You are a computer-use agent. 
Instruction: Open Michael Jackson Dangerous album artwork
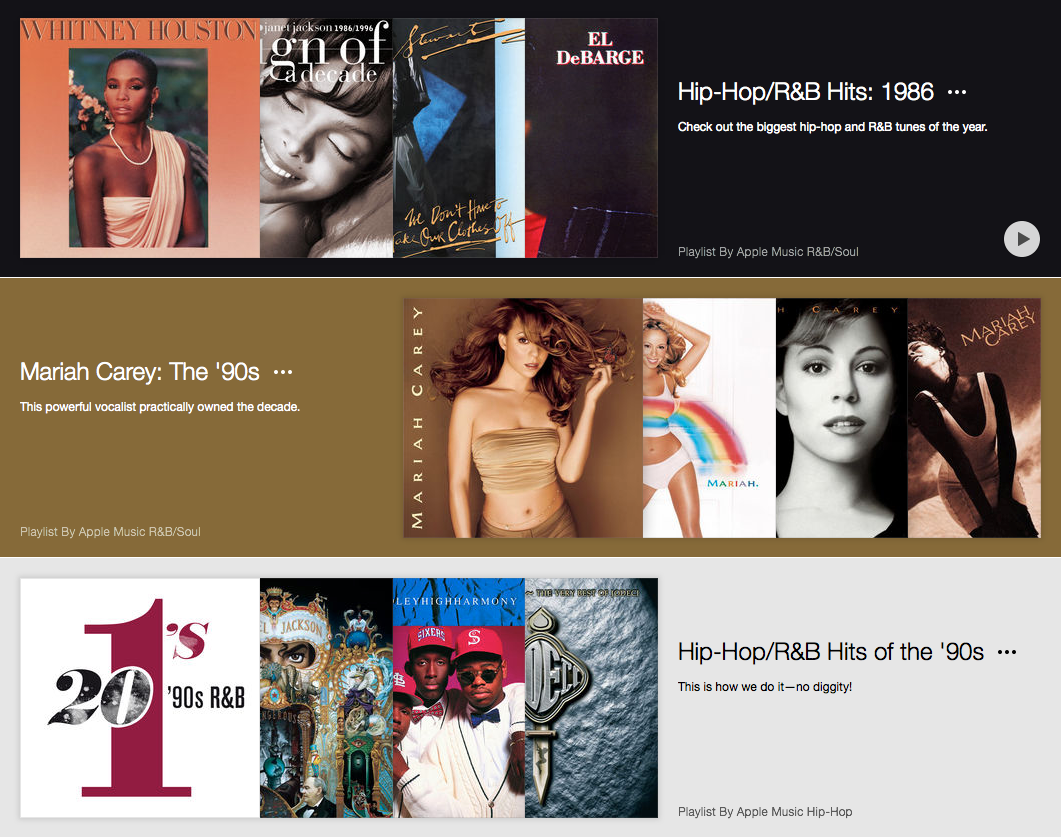[x=326, y=698]
